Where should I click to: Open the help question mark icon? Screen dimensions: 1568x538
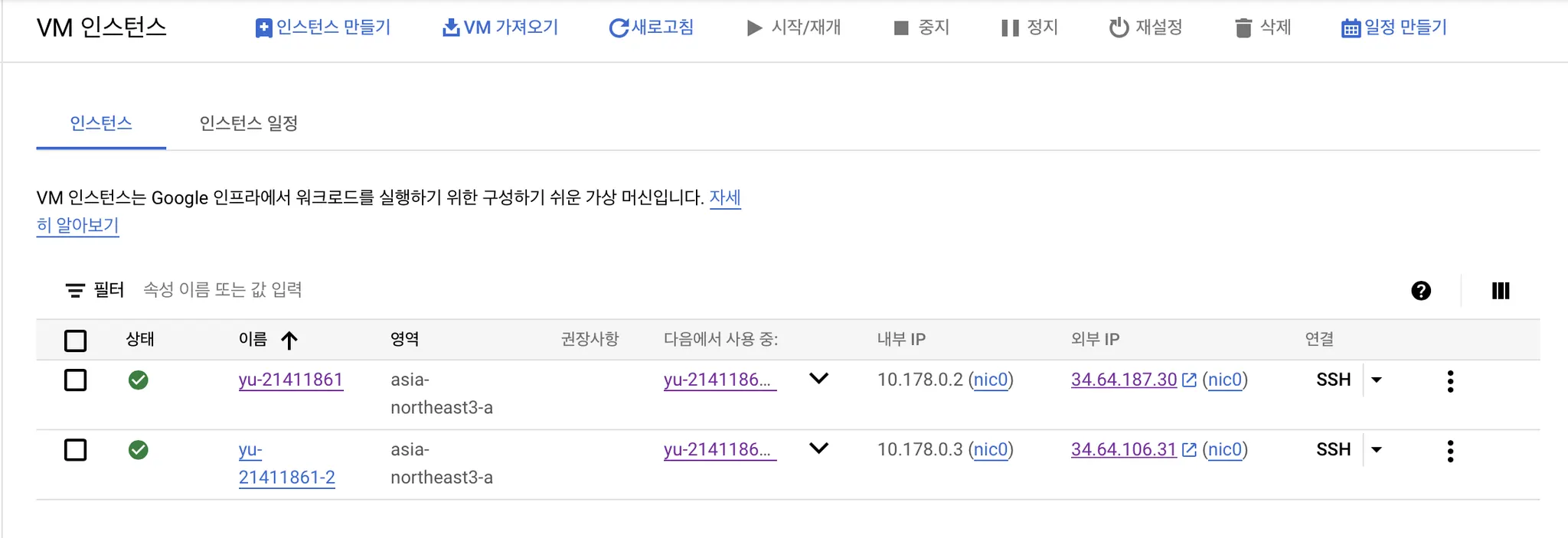(x=1421, y=291)
